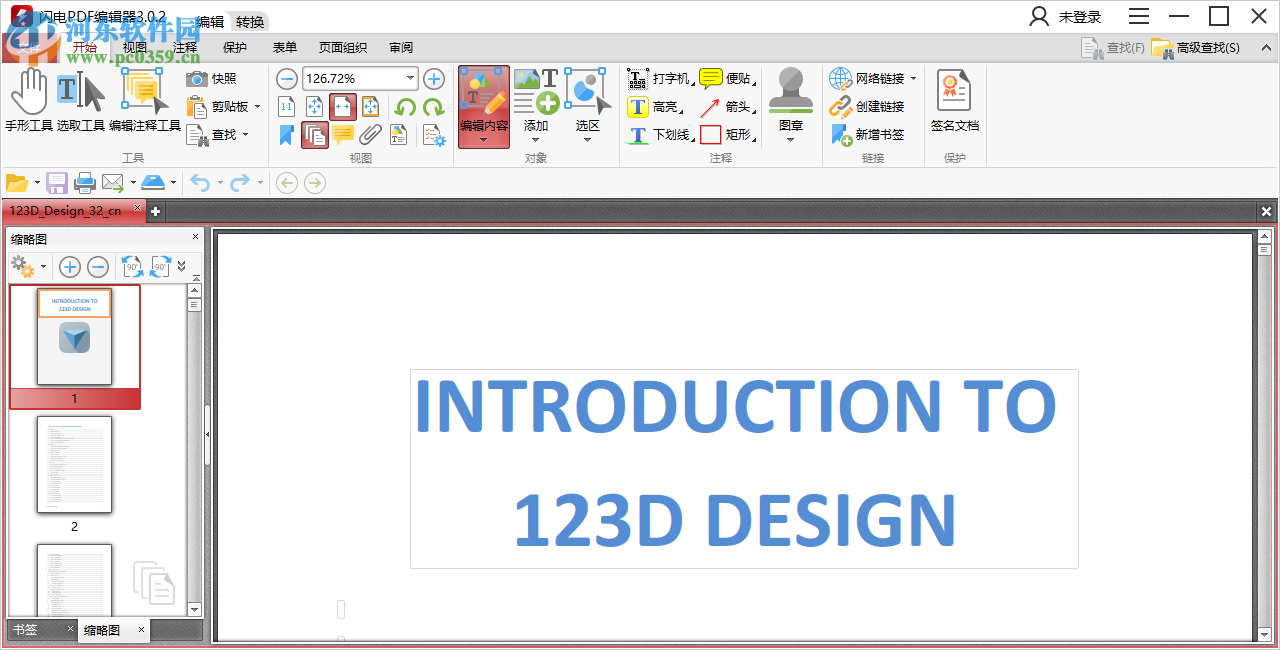Undo the last action
Viewport: 1280px width, 650px height.
(x=200, y=183)
